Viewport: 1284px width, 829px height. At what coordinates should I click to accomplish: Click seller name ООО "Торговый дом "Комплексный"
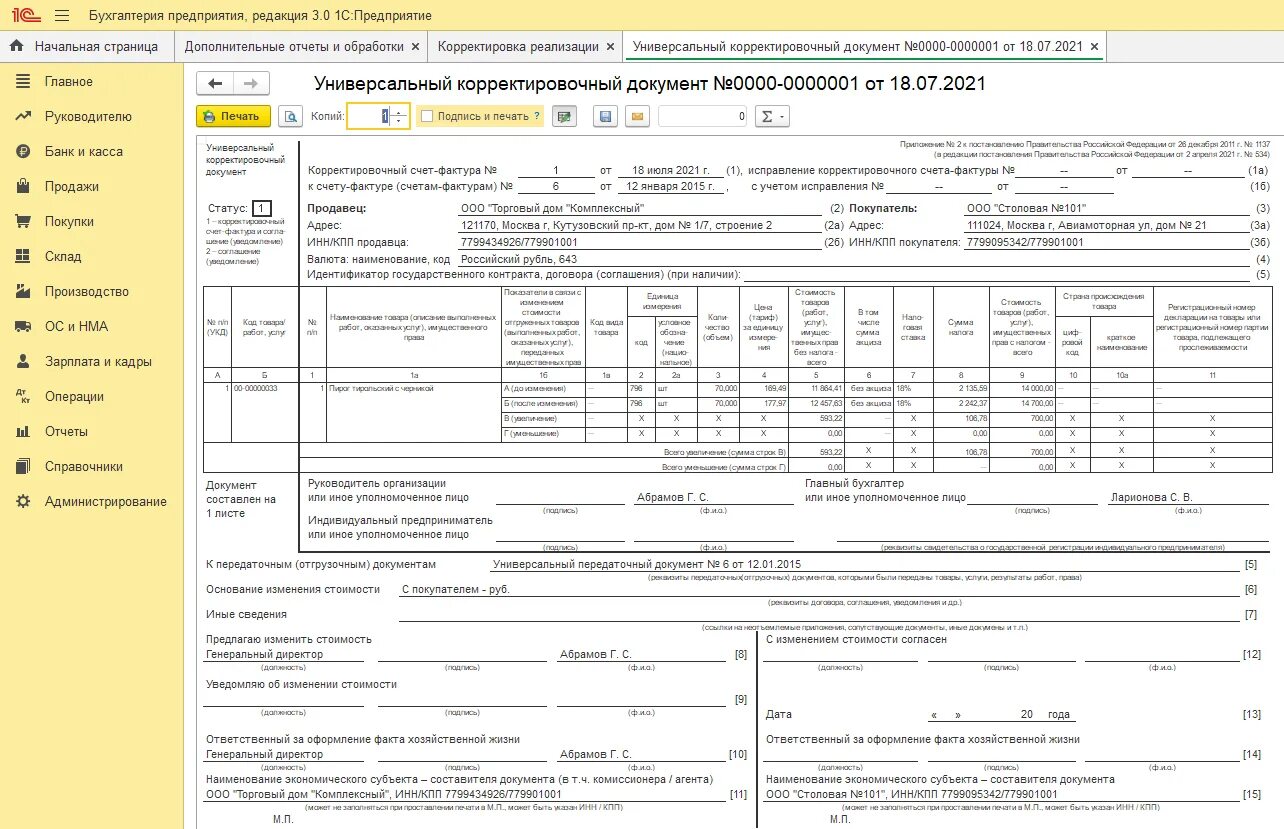click(552, 208)
